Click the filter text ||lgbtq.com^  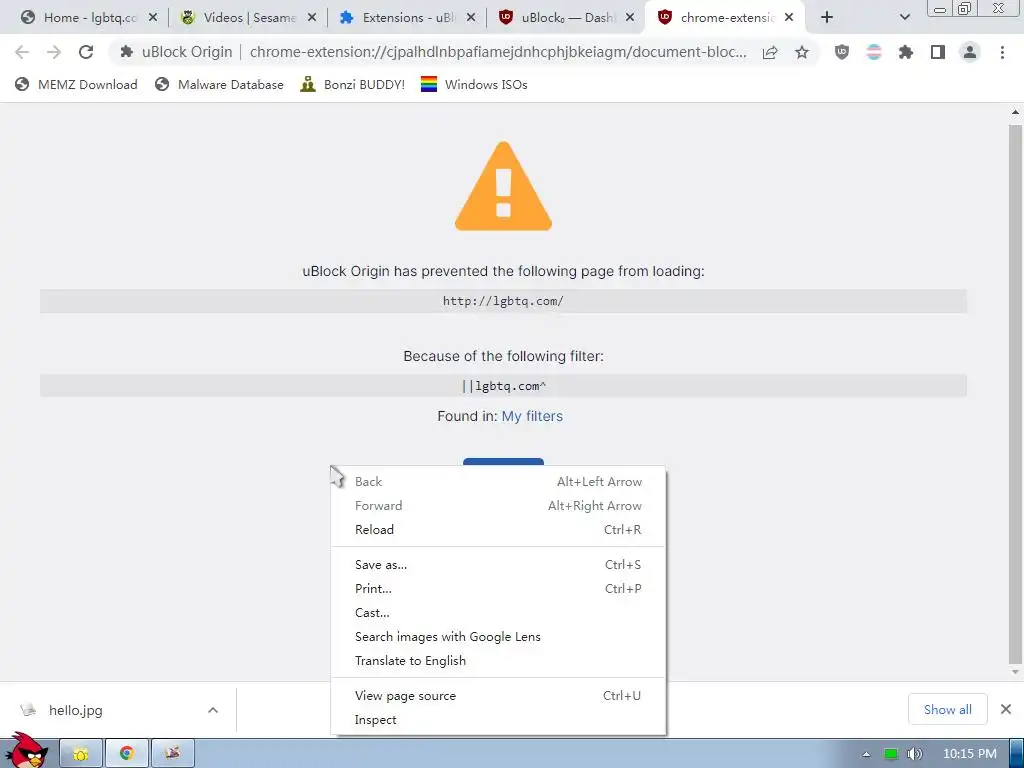[503, 386]
